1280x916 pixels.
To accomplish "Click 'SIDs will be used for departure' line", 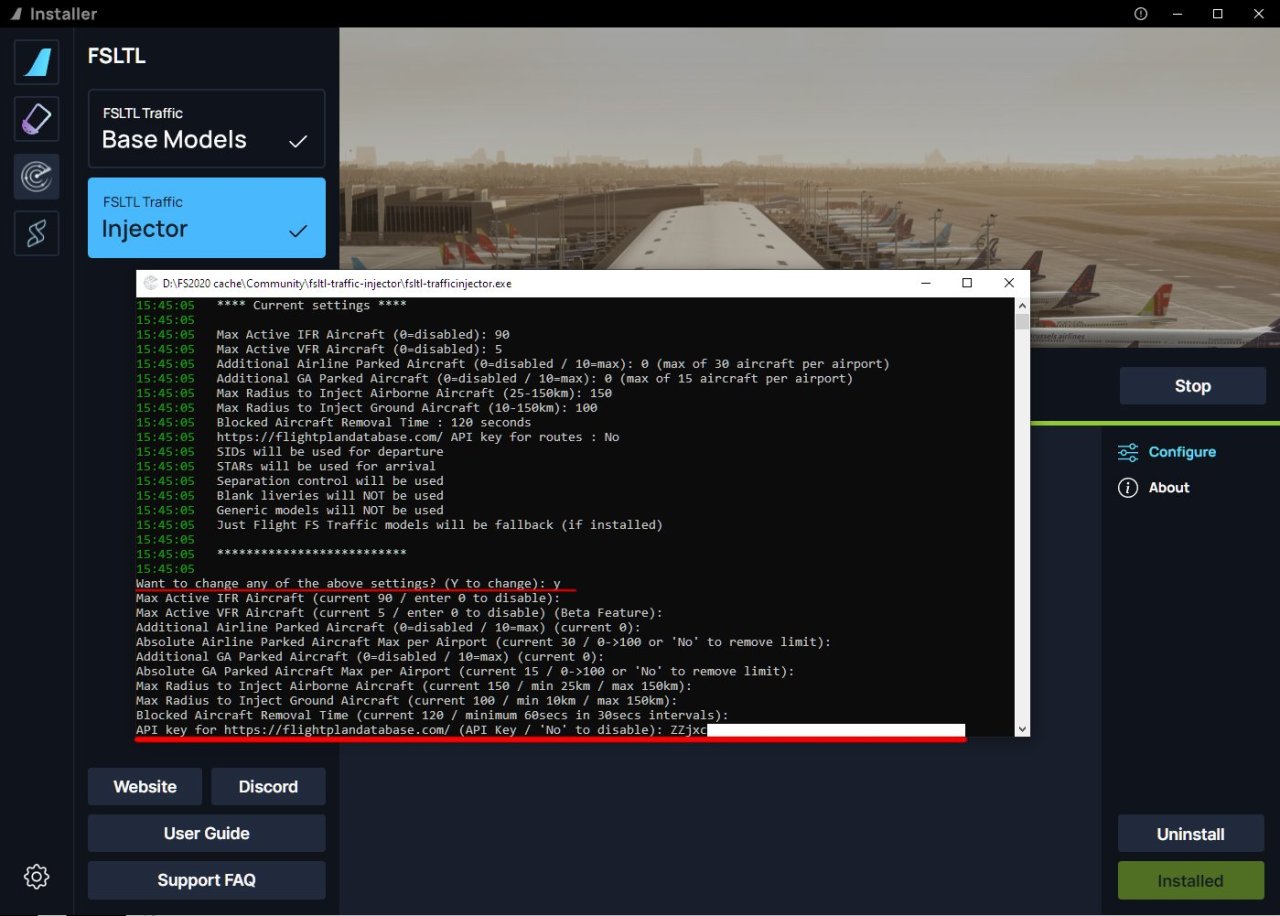I will point(330,452).
